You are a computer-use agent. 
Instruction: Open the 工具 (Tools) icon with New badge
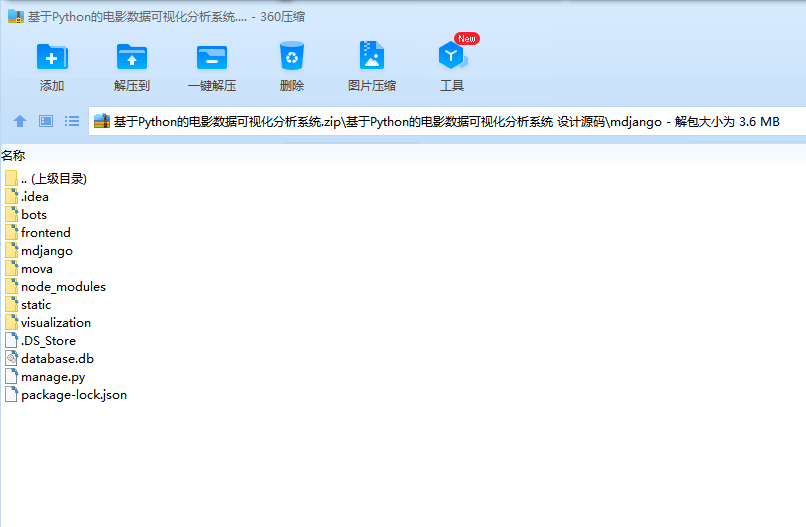pos(452,56)
